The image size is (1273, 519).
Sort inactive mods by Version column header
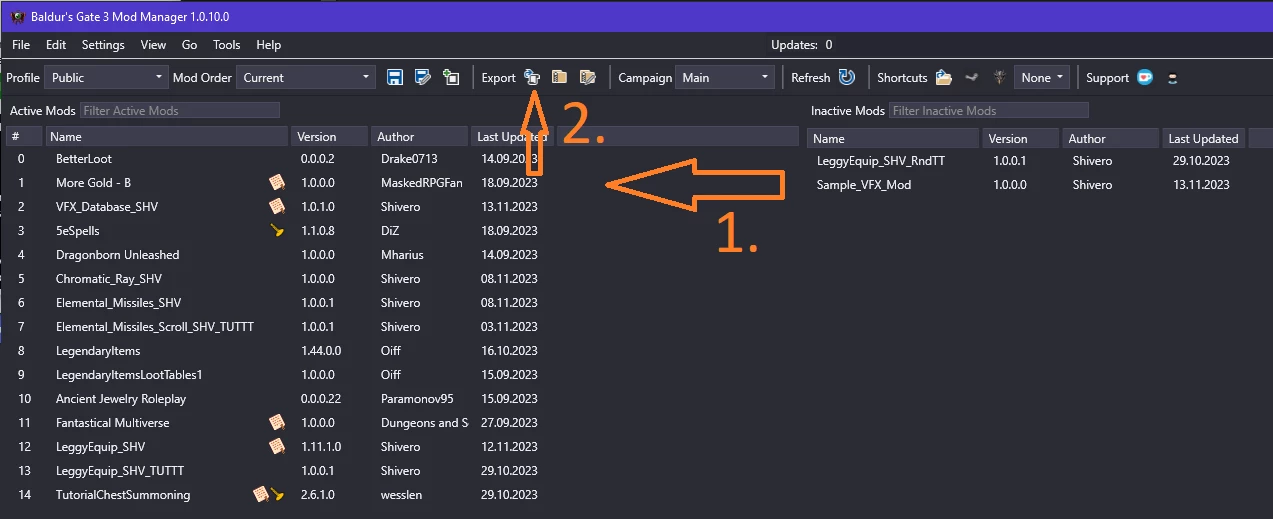tap(1020, 139)
